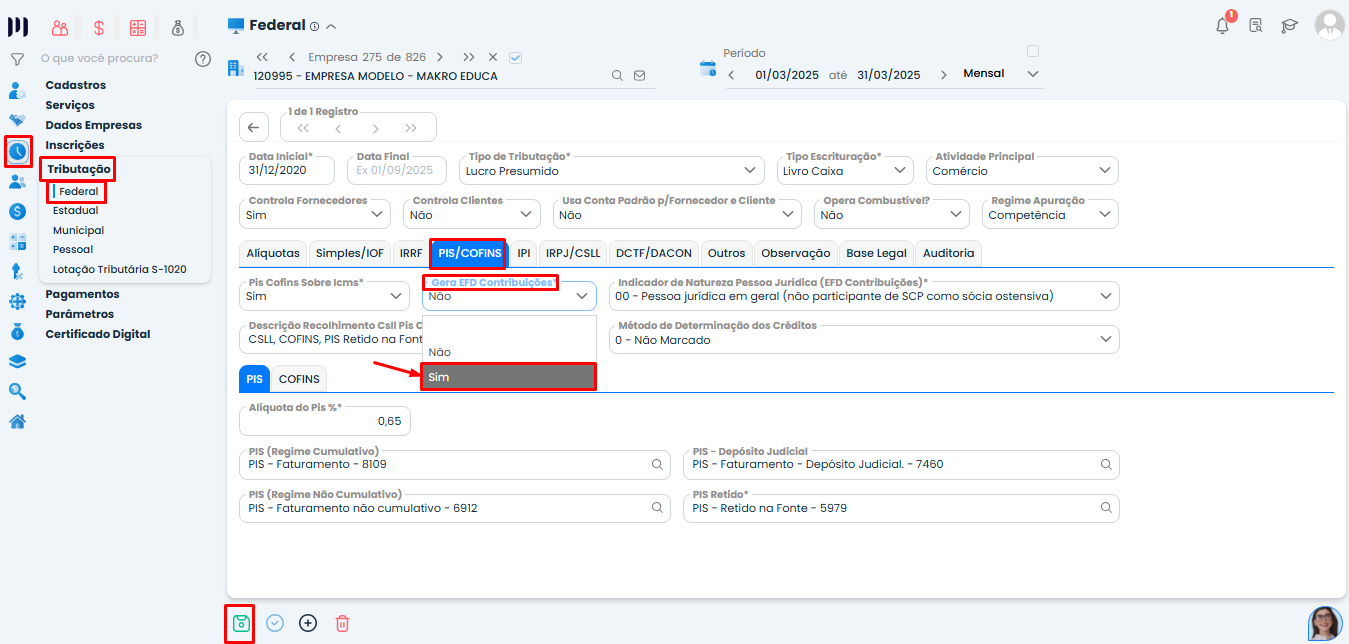
Task: Open the Certificado Digital menu item
Action: click(x=98, y=334)
